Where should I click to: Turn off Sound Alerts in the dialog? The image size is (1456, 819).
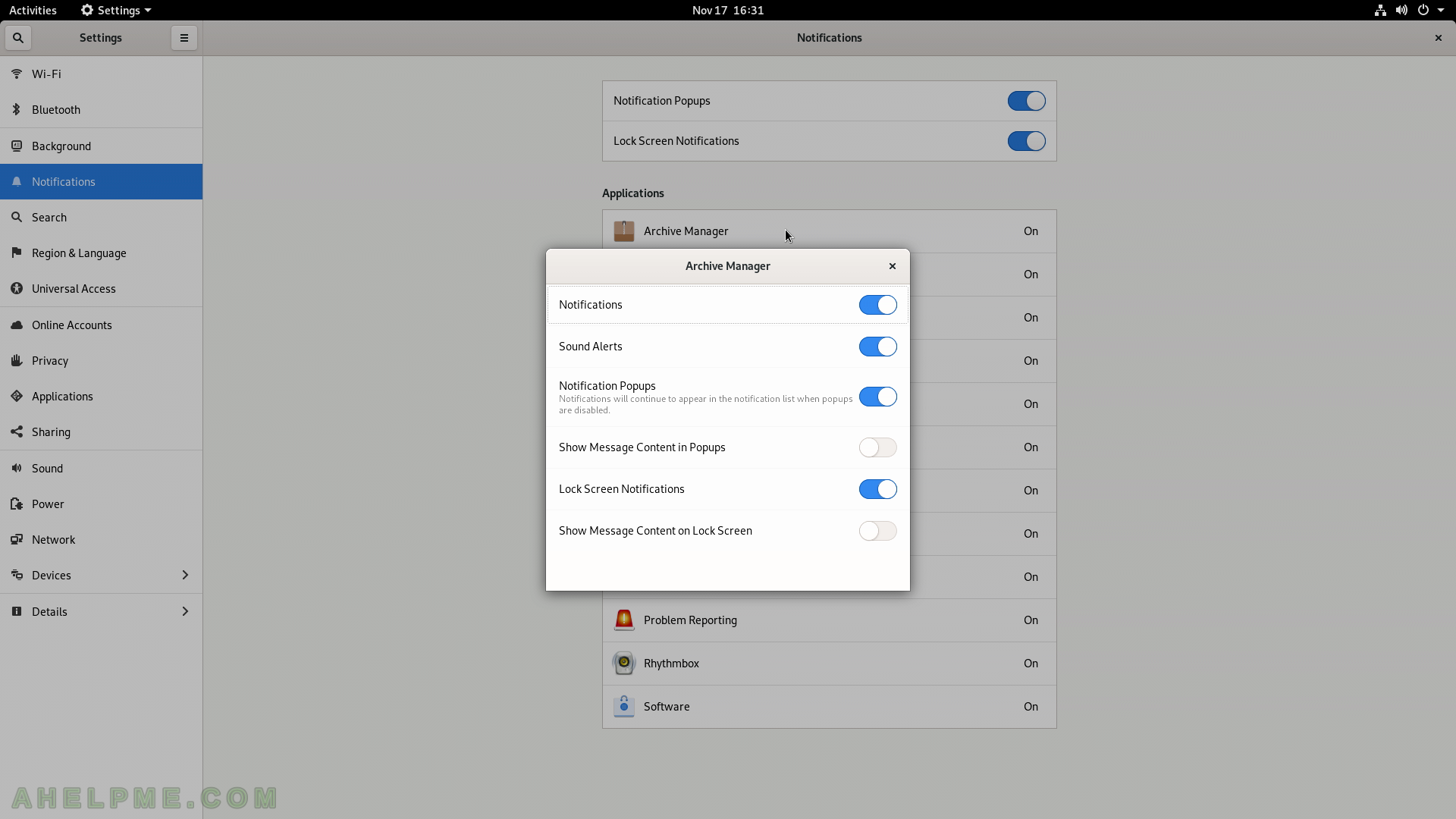point(878,347)
